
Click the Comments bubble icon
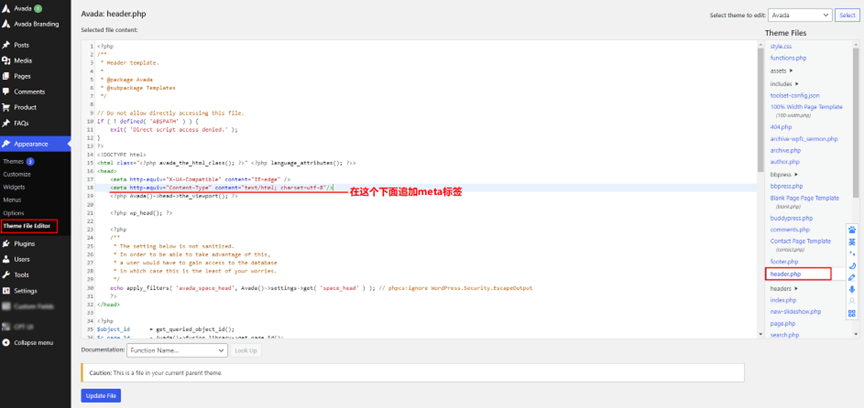coord(6,92)
